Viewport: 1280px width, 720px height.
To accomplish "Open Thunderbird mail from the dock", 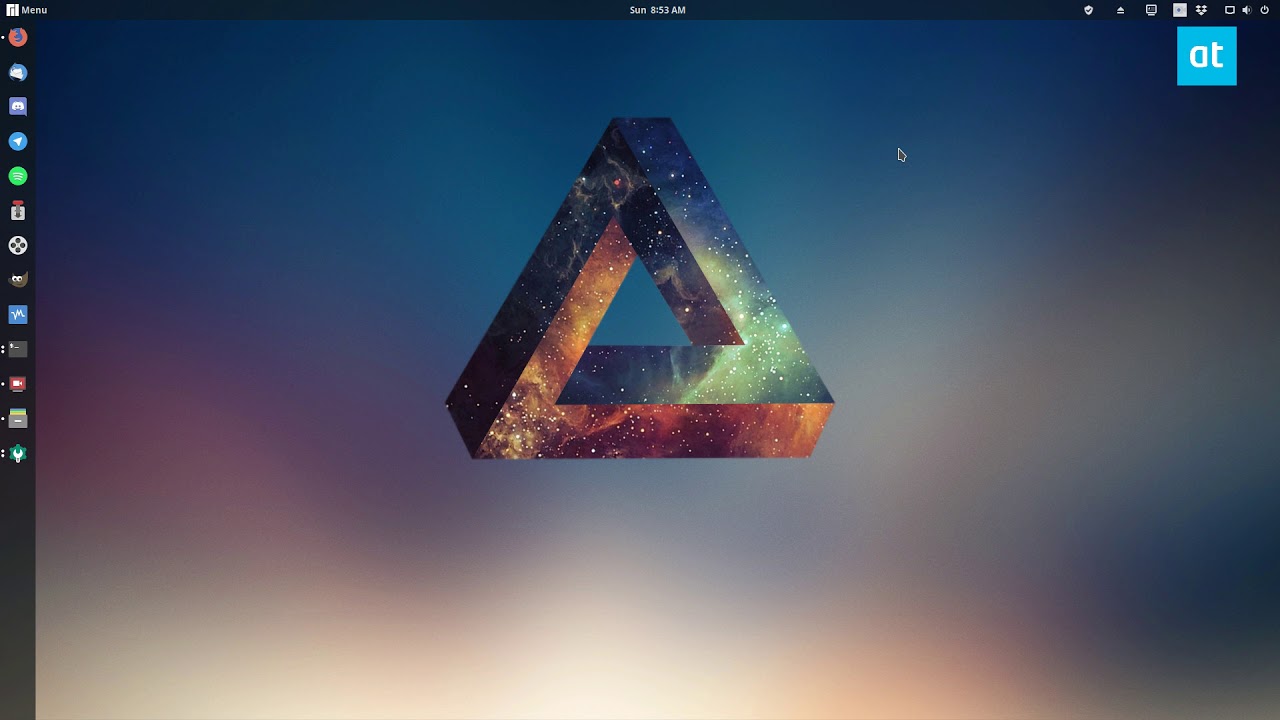I will (18, 72).
